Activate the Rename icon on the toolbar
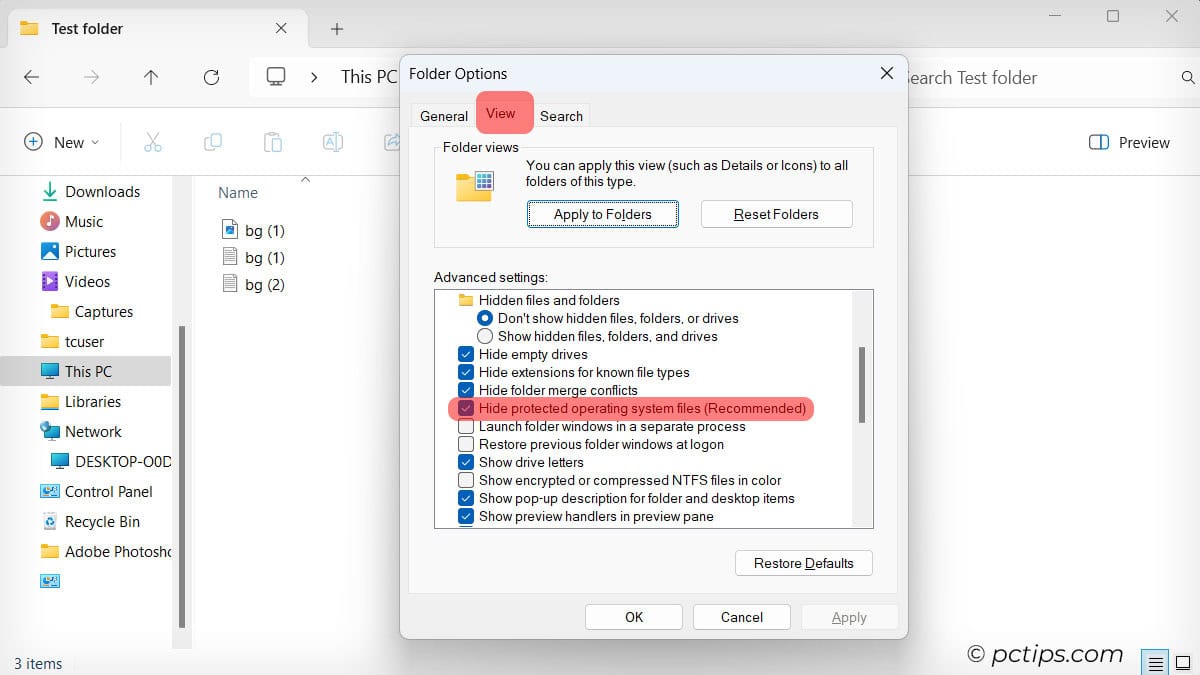This screenshot has width=1200, height=675. (332, 142)
